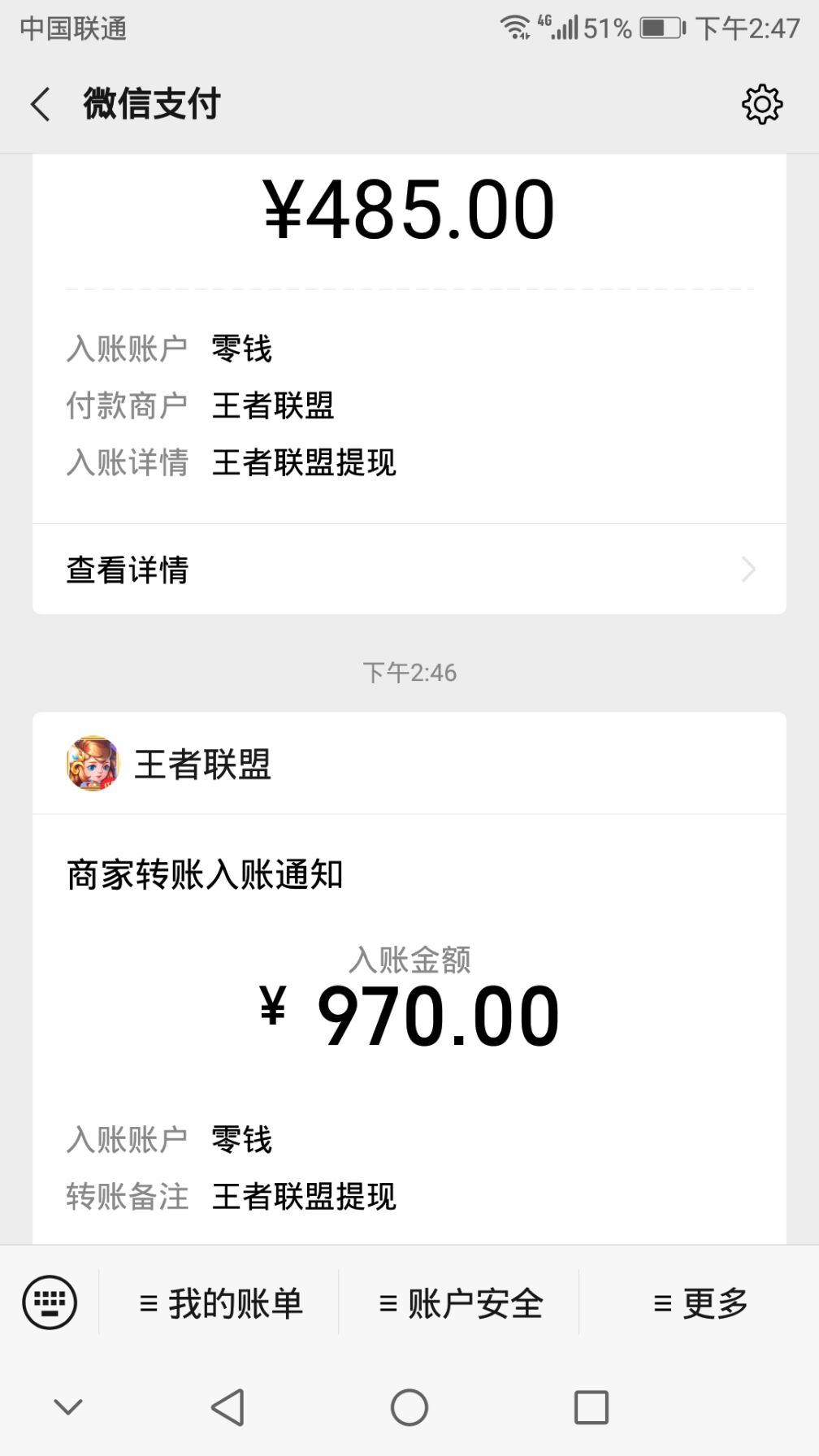The height and width of the screenshot is (1456, 819).
Task: Tap the 王者联盟 merchant name
Action: coord(202,765)
